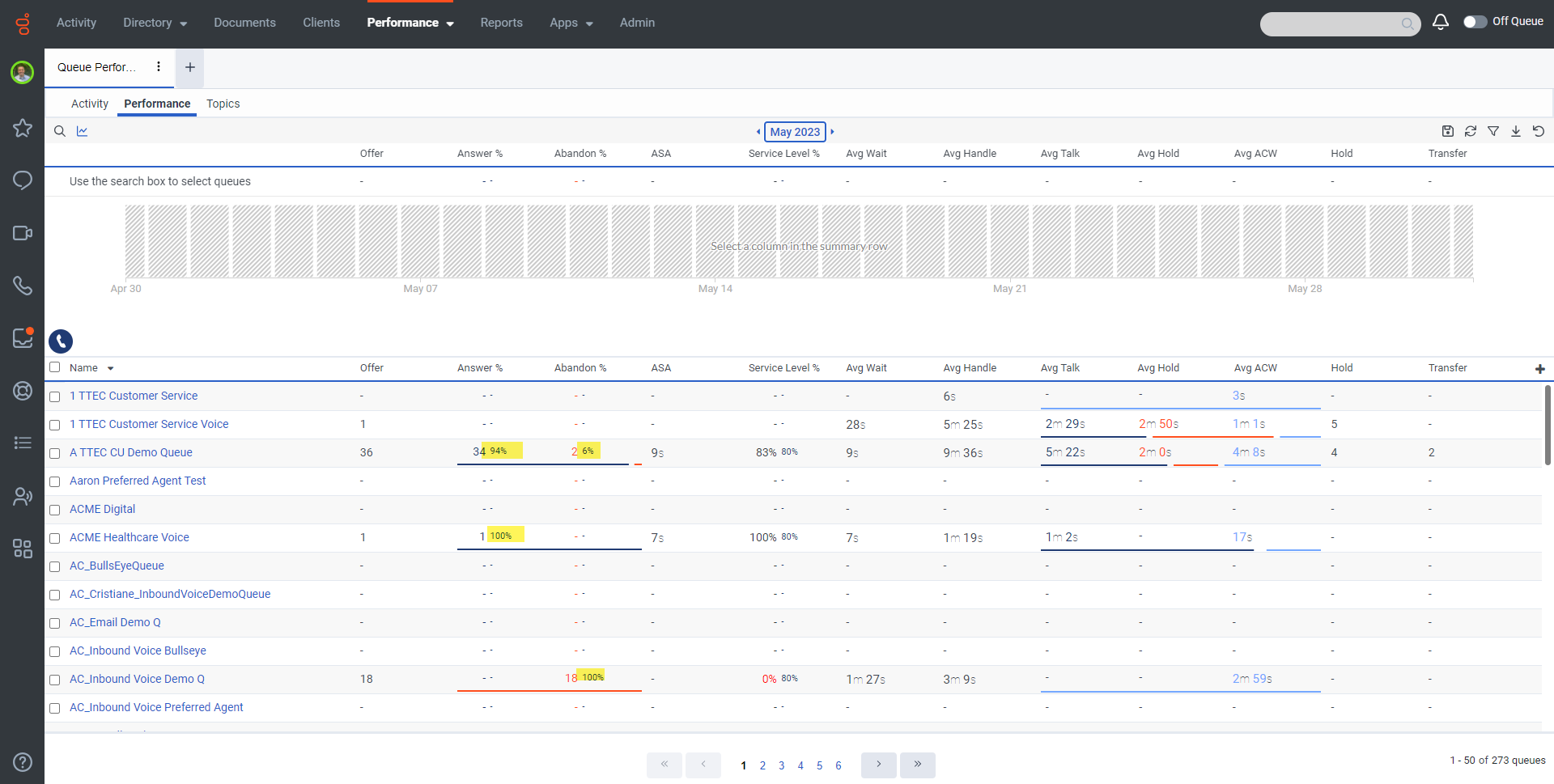This screenshot has height=784, width=1554.
Task: Switch to the Topics tab
Action: click(223, 104)
